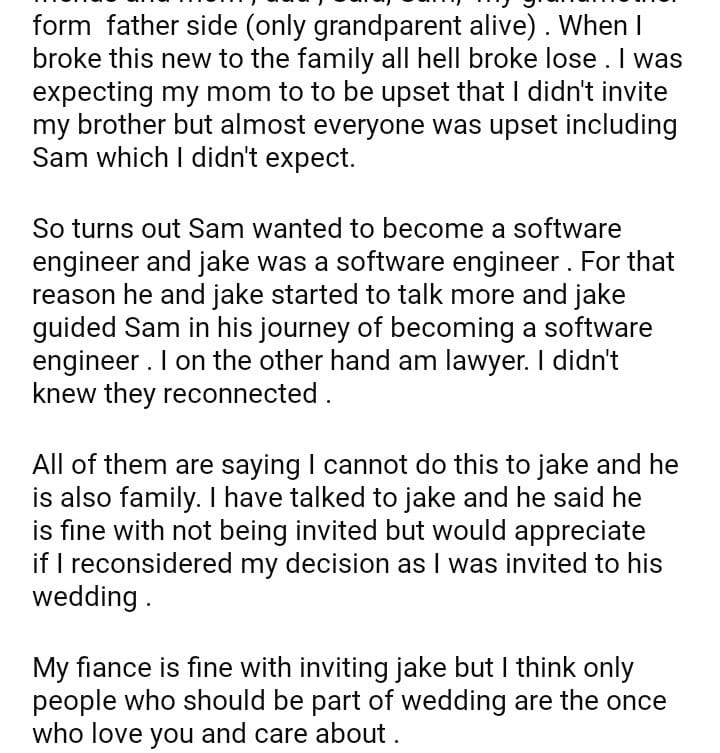Click "All" starting the third paragraph
The width and height of the screenshot is (720, 753).
pos(48,465)
